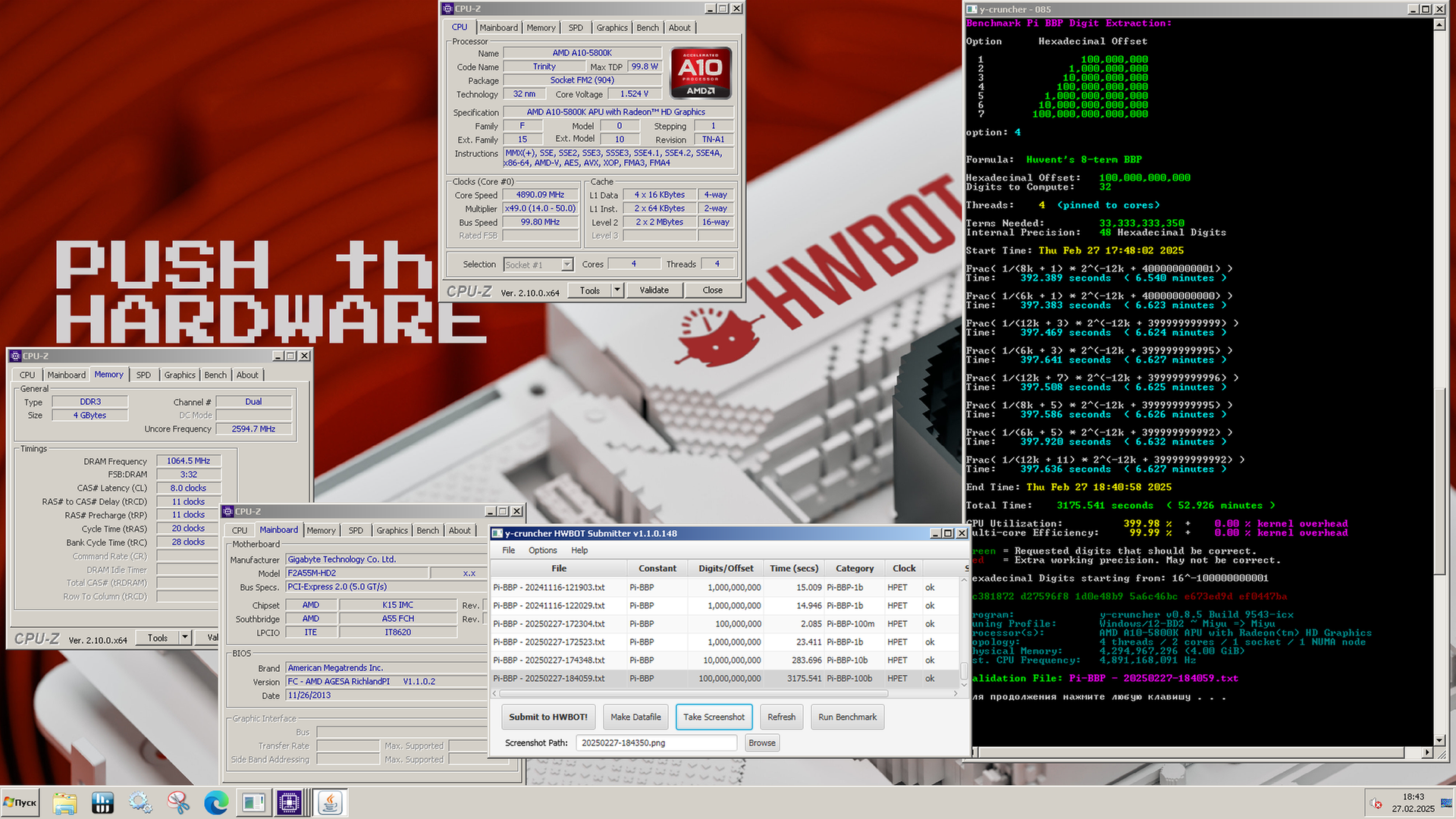Open the Options menu in HWBOT Submitter
1456x819 pixels.
point(542,550)
